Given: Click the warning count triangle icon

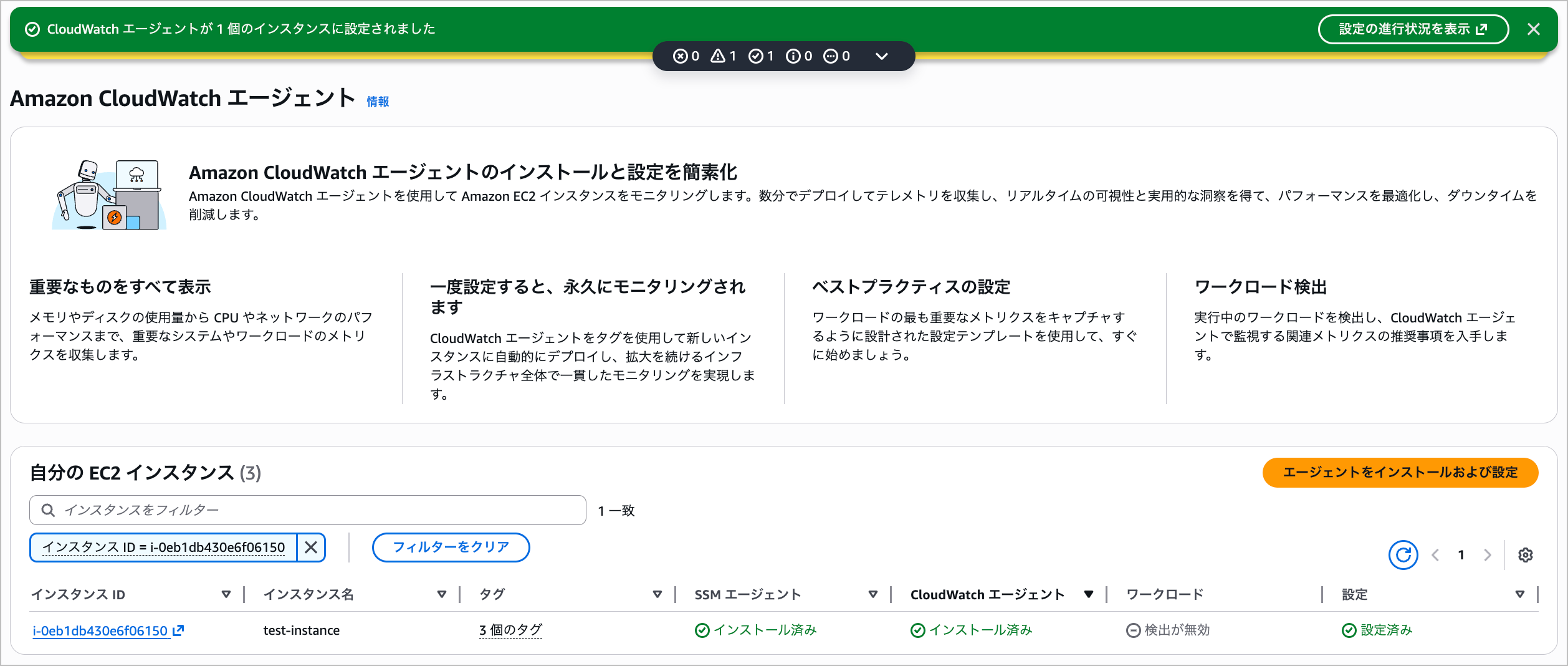Looking at the screenshot, I should (718, 56).
